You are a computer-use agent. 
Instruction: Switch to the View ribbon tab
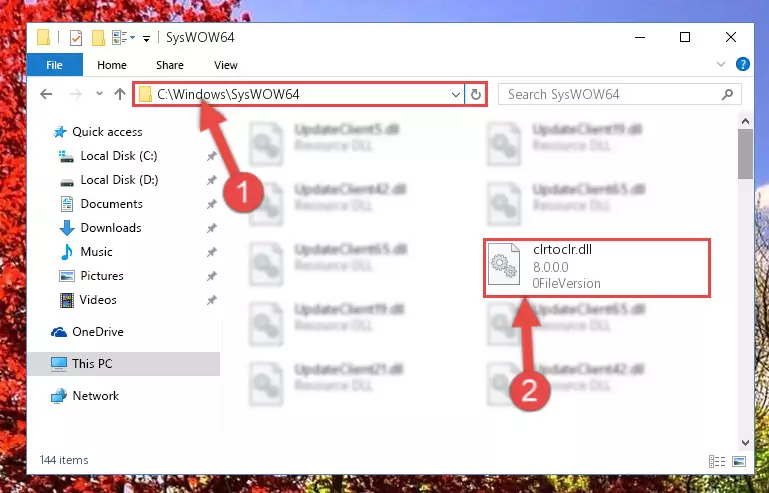[x=226, y=65]
